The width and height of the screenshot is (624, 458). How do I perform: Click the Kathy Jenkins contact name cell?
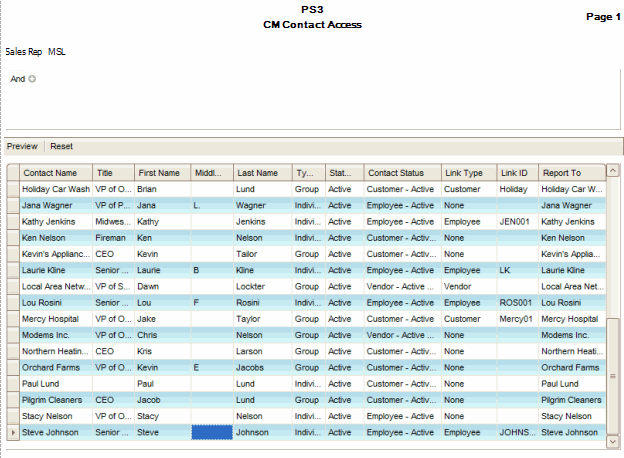[56, 221]
